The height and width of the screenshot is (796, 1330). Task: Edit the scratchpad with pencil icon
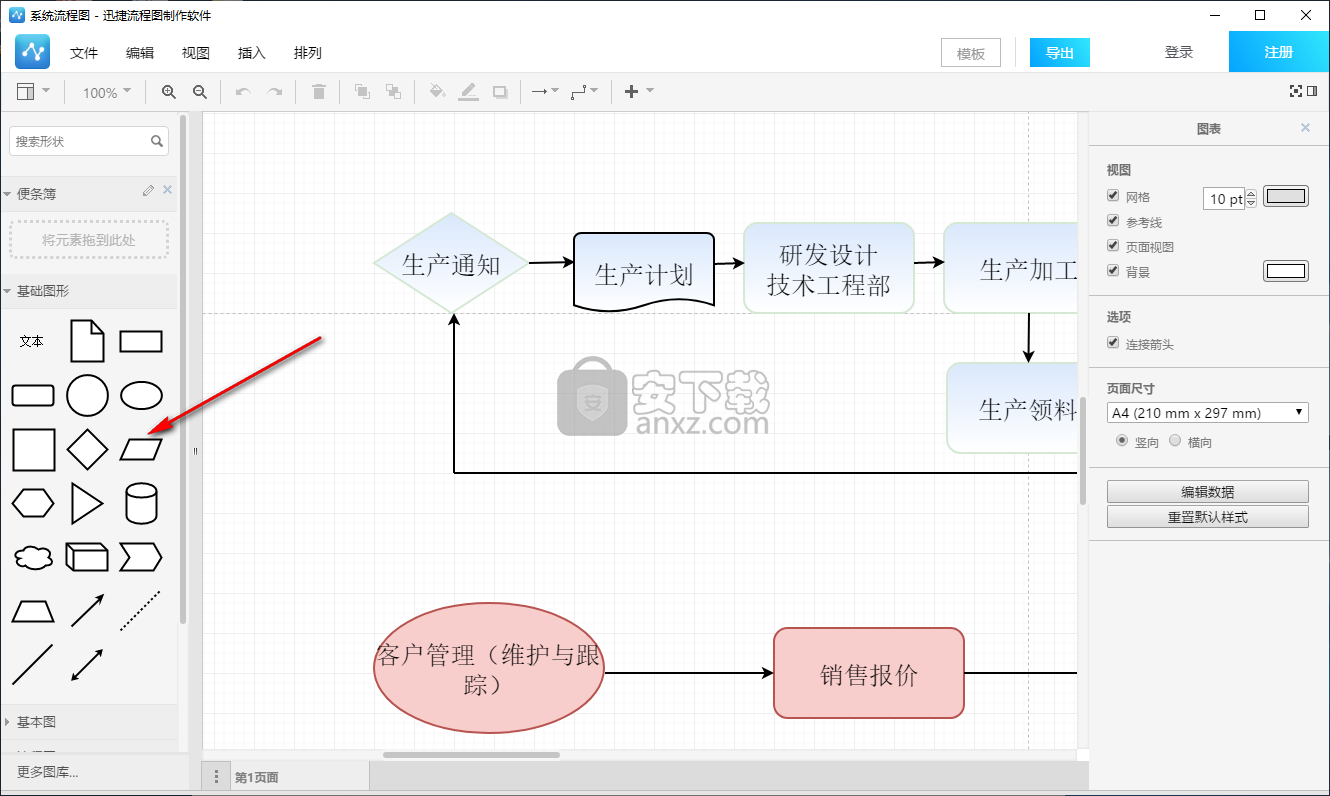click(x=148, y=190)
